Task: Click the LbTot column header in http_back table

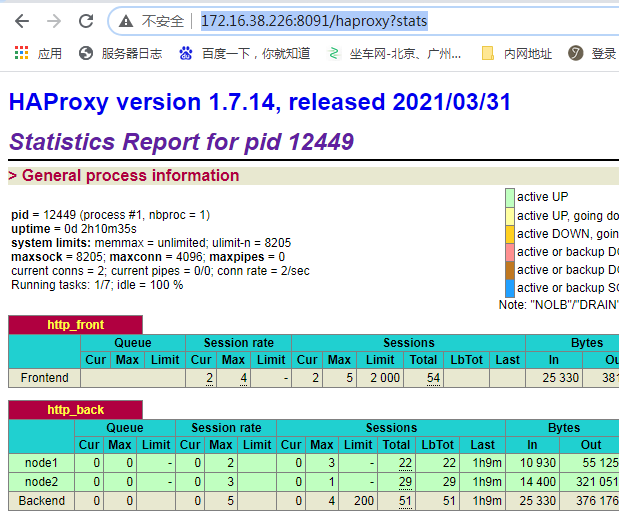Action: [438, 445]
